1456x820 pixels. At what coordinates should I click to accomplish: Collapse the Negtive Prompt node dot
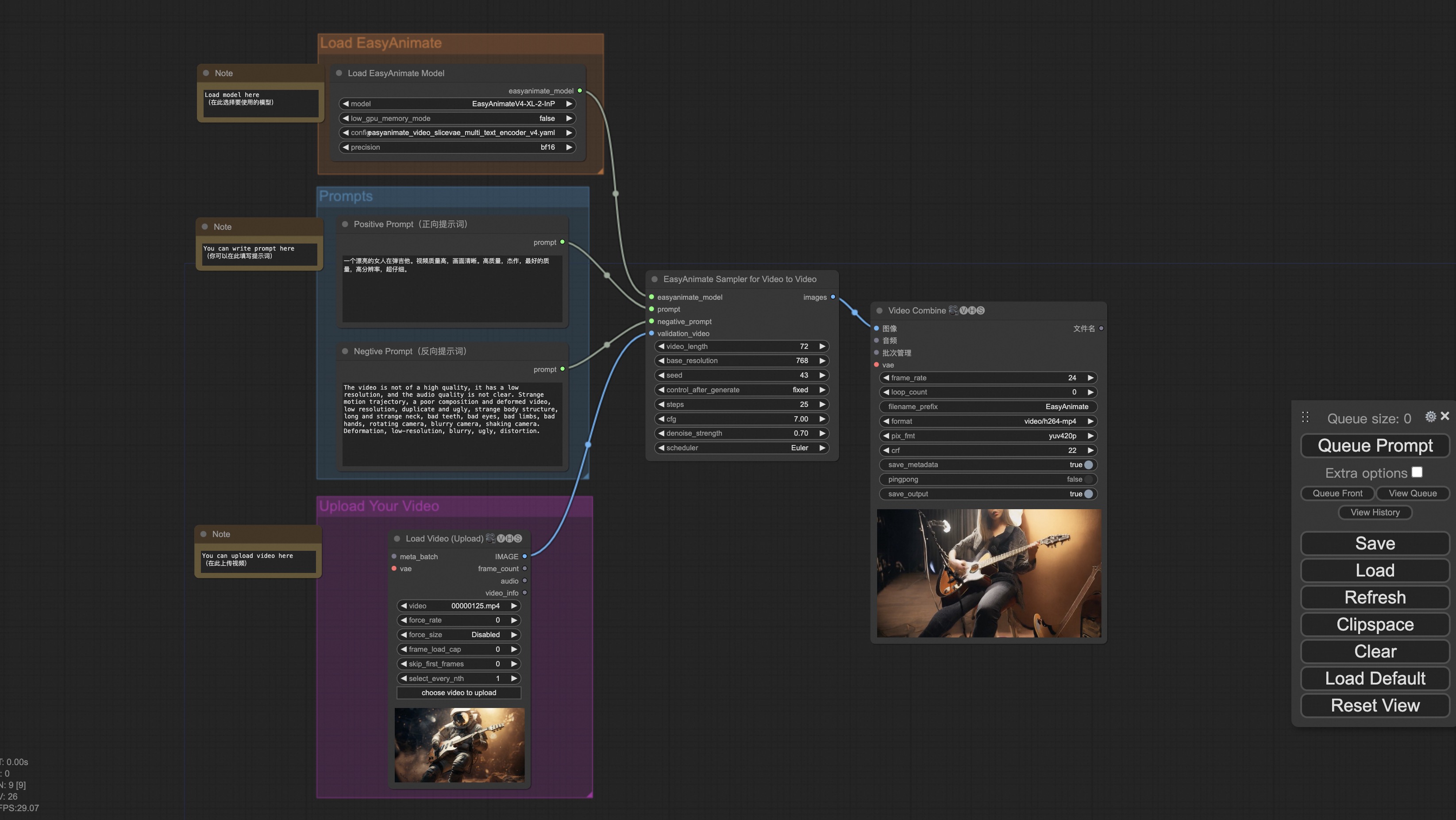(345, 351)
